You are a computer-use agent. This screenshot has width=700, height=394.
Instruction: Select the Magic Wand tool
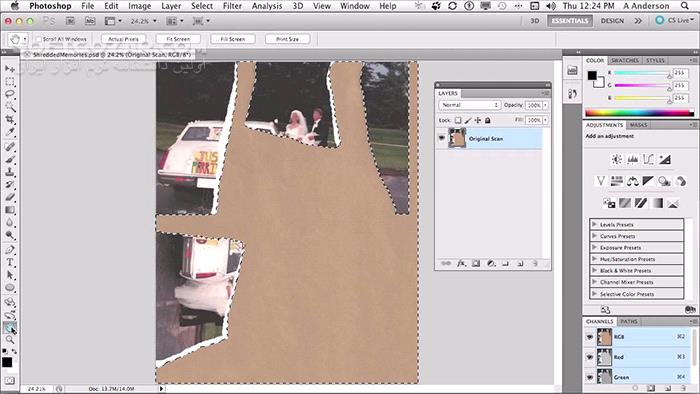pyautogui.click(x=10, y=107)
